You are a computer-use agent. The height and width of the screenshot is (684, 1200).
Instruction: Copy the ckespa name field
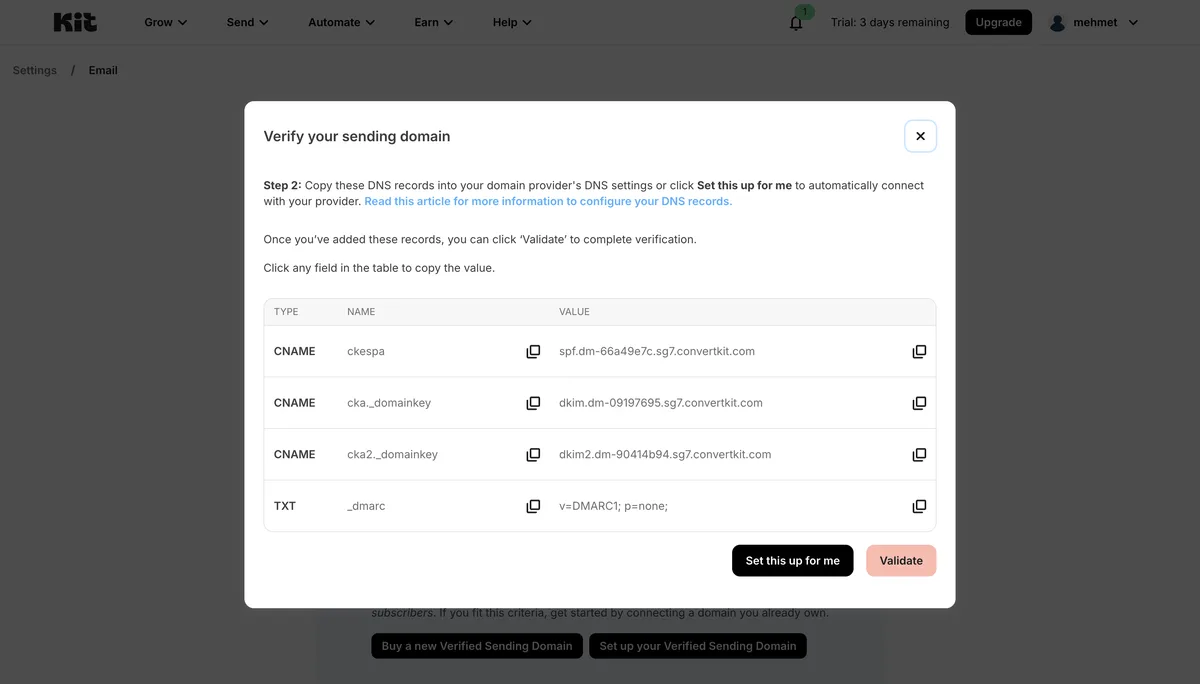point(533,352)
